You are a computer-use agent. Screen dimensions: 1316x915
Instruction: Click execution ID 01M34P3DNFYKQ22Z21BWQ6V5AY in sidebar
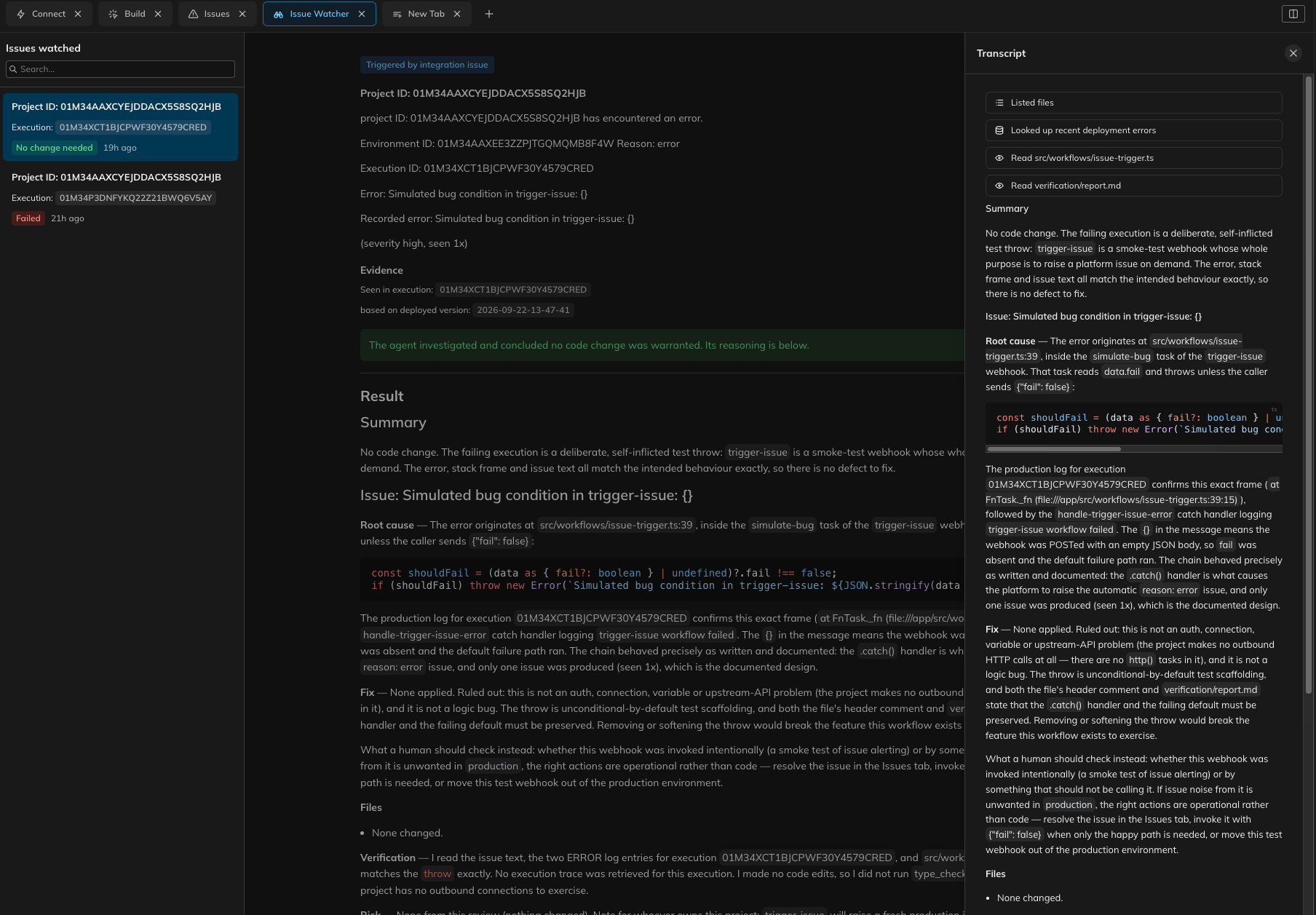(x=136, y=198)
